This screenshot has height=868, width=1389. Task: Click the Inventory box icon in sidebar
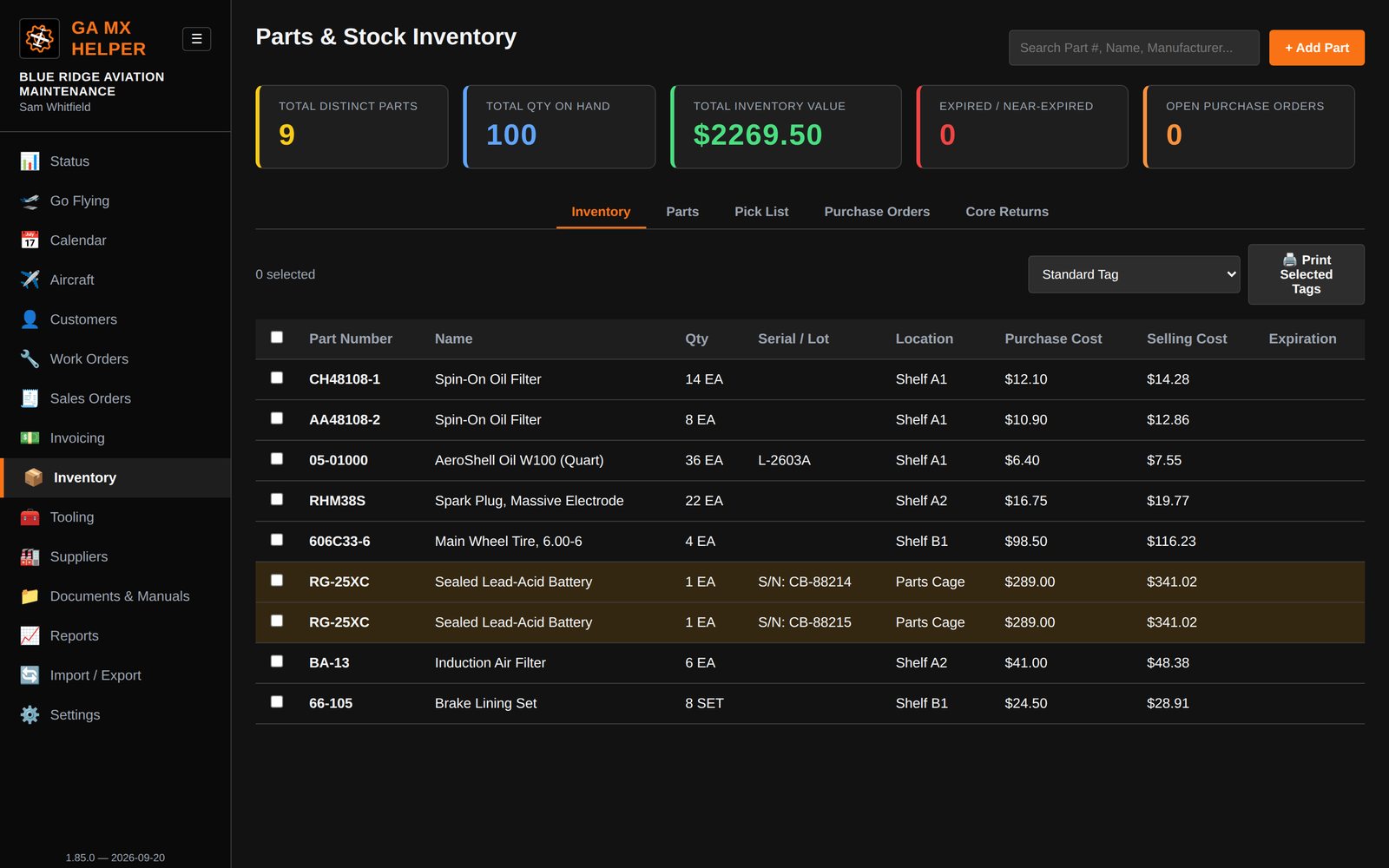pos(33,477)
